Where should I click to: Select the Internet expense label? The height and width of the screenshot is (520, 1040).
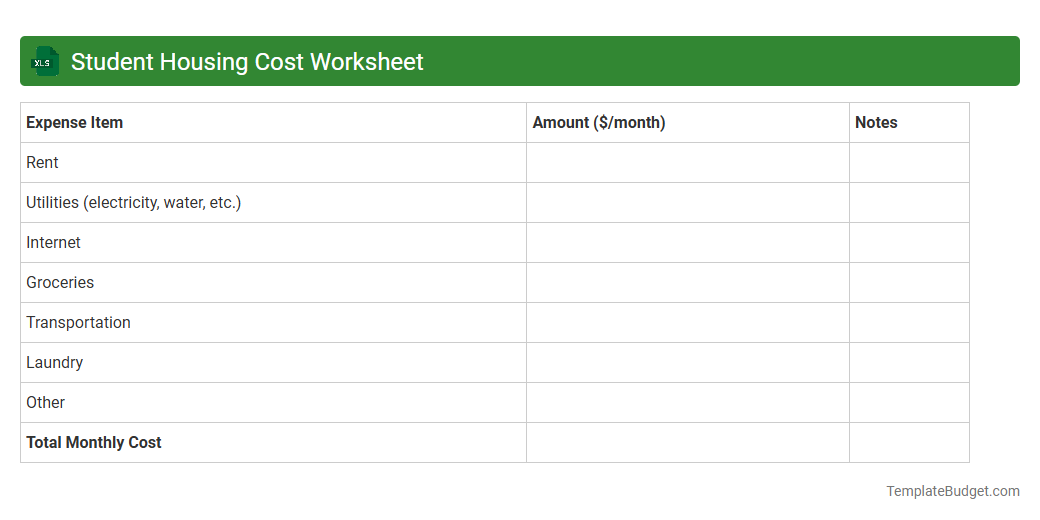(53, 243)
